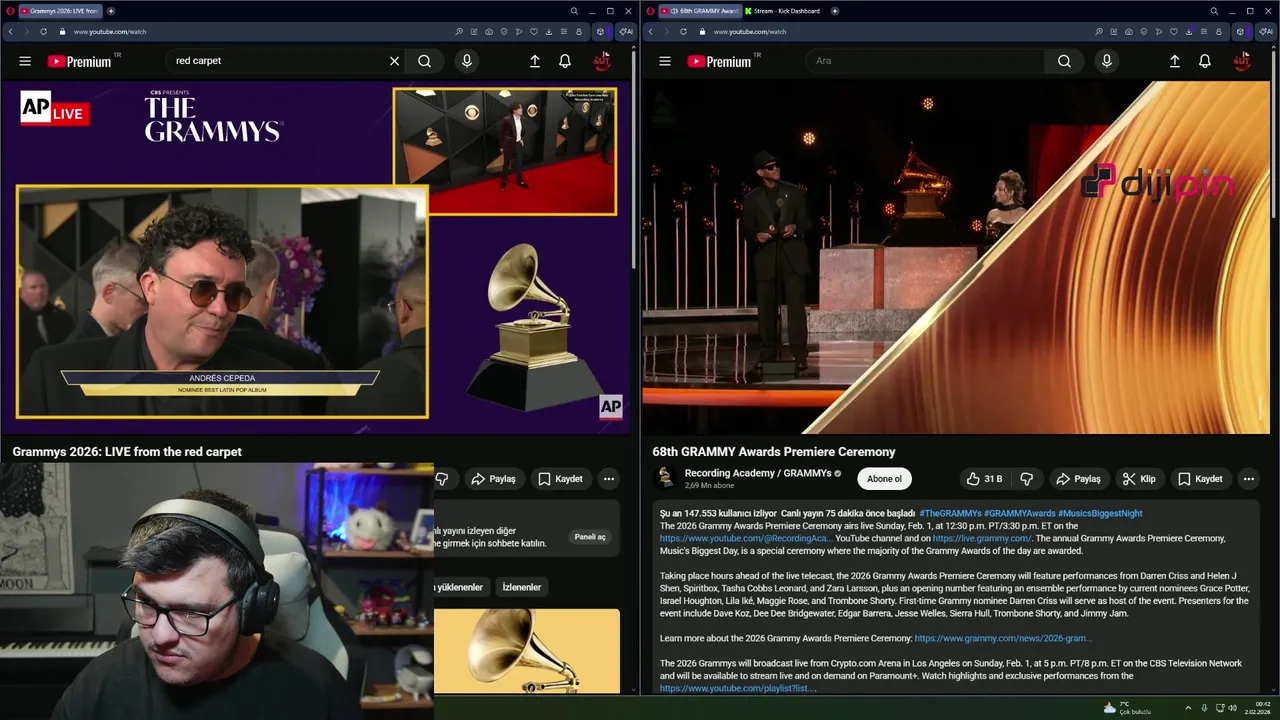Reload page in right Opera window
Screen dimensions: 1280x720
[683, 31]
